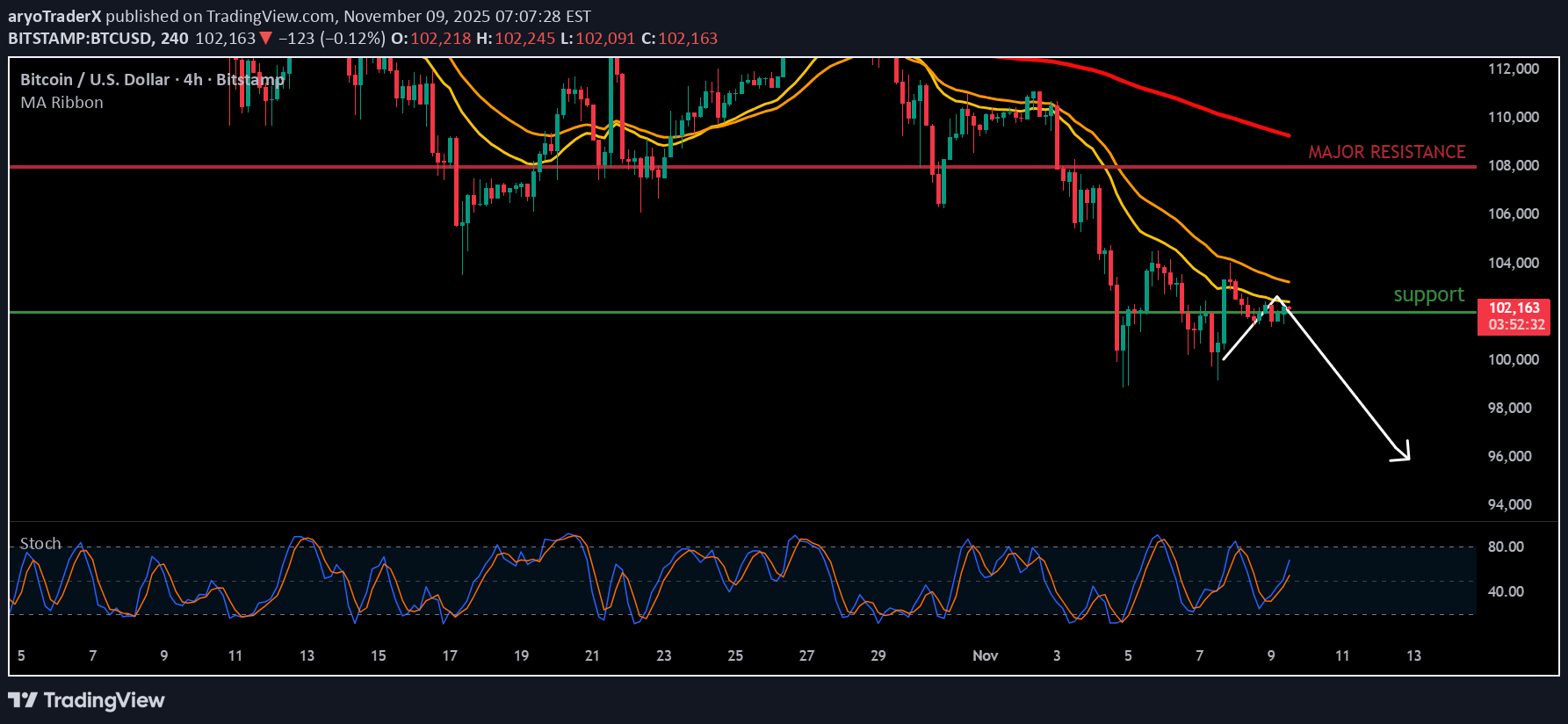The height and width of the screenshot is (724, 1568).
Task: Click the white arrowhead at the projection's end
Action: tap(1405, 455)
